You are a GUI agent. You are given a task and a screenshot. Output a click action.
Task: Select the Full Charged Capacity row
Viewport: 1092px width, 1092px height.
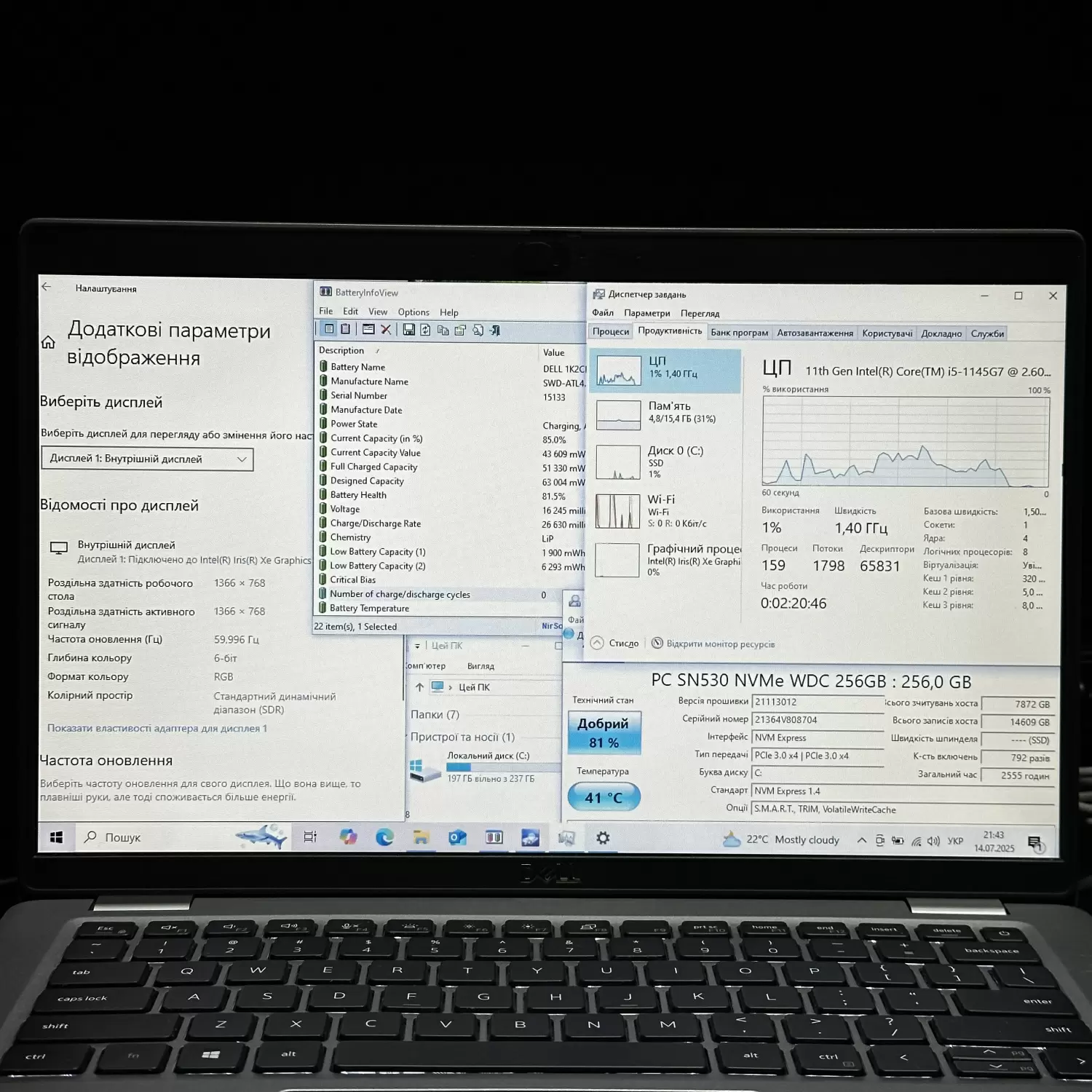point(451,467)
